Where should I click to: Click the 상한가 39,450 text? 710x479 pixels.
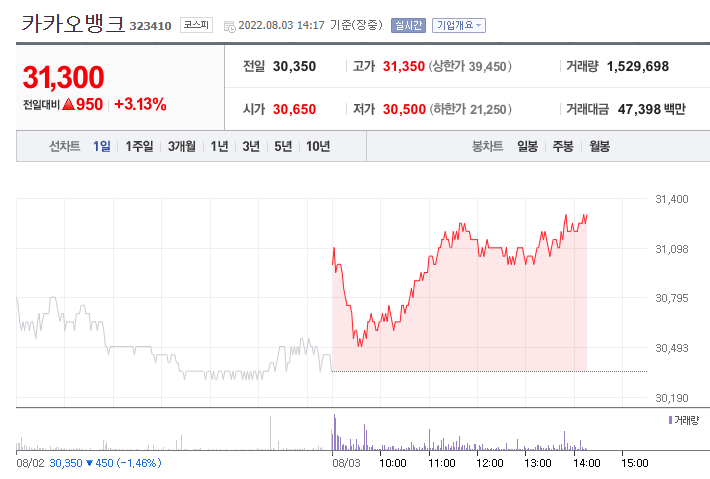[x=470, y=67]
